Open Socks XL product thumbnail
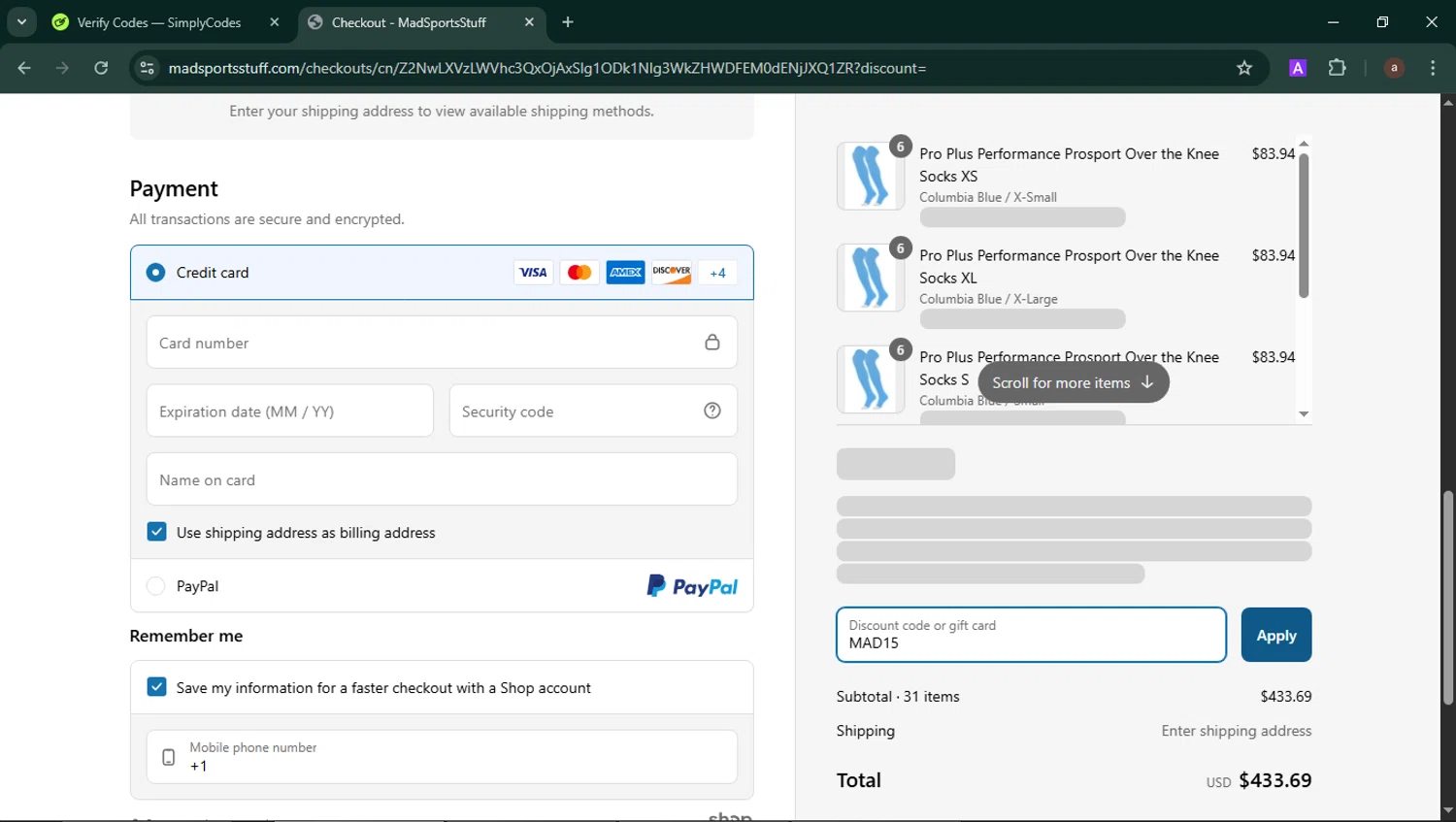The height and width of the screenshot is (822, 1456). 871,278
